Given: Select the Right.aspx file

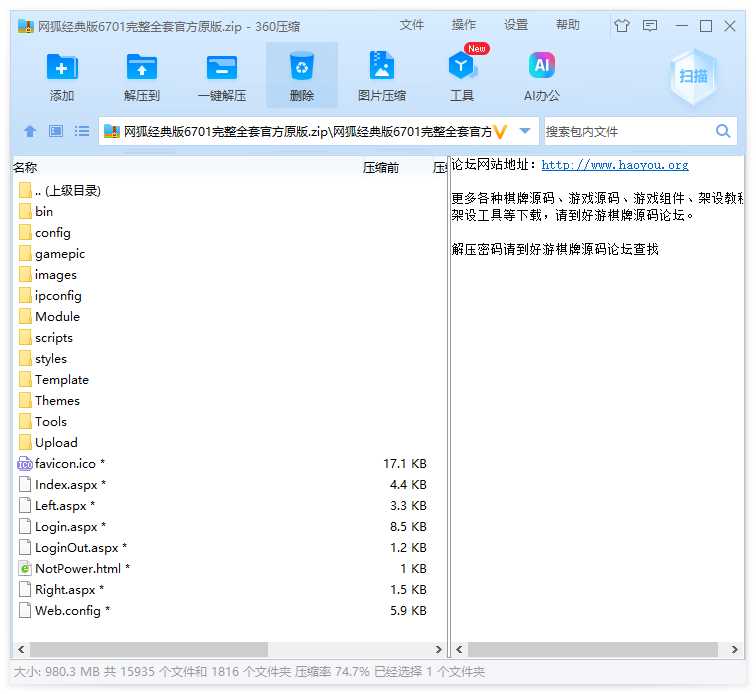Looking at the screenshot, I should tap(61, 589).
